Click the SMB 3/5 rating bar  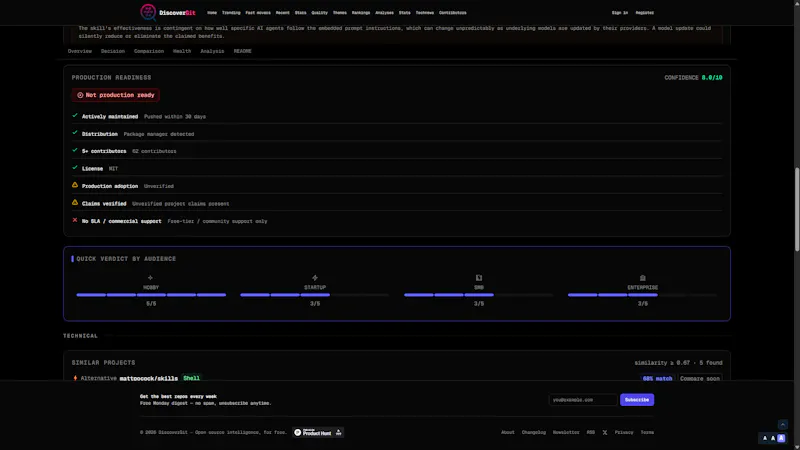(479, 294)
